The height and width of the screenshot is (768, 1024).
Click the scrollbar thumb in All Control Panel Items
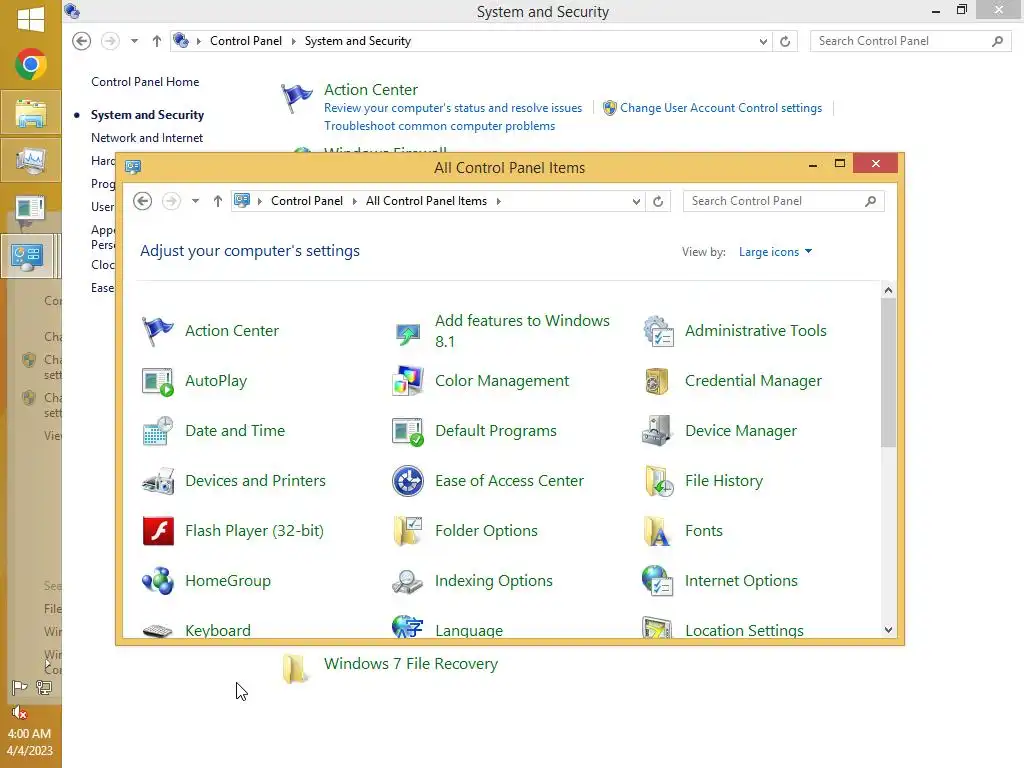888,373
